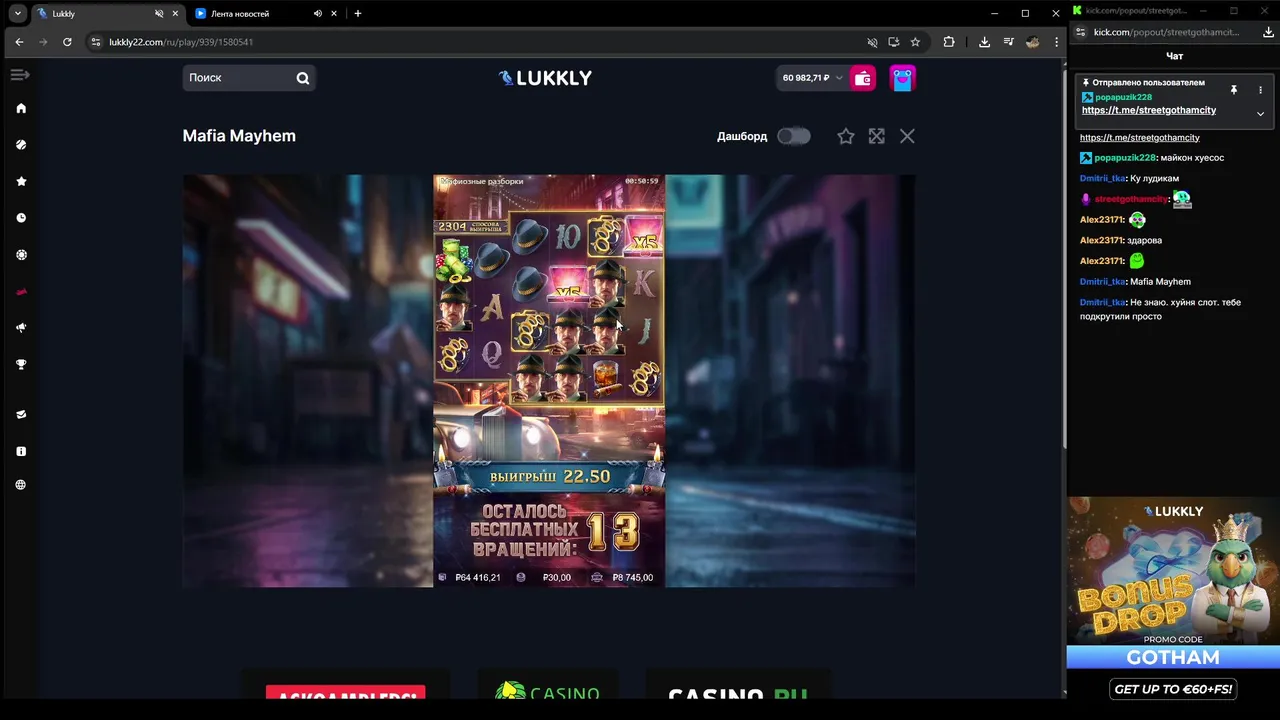Mute the Лента новостей tab audio

click(x=318, y=13)
